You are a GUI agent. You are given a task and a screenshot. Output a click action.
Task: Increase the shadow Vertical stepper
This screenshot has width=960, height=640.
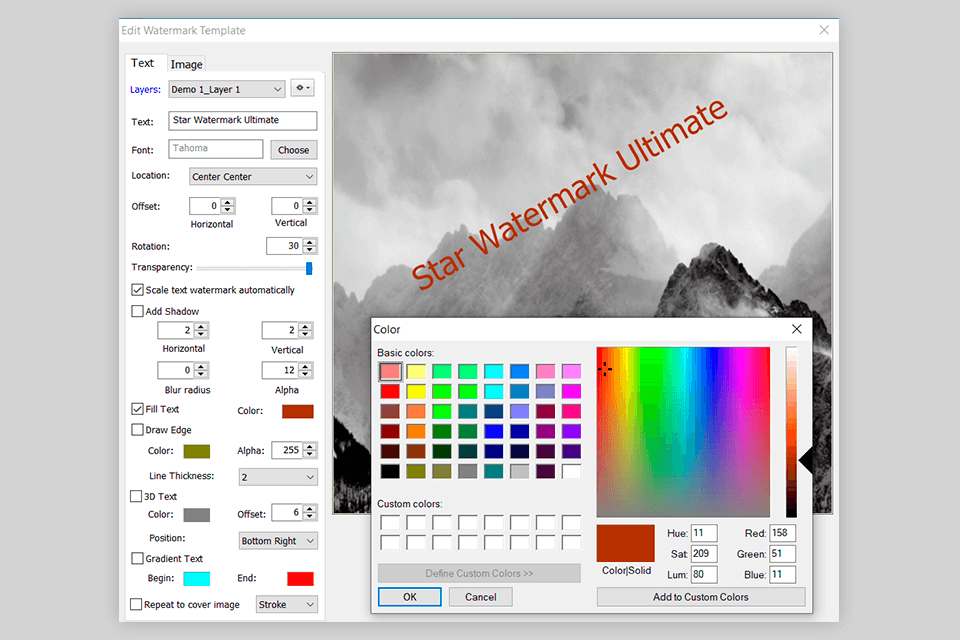point(306,326)
